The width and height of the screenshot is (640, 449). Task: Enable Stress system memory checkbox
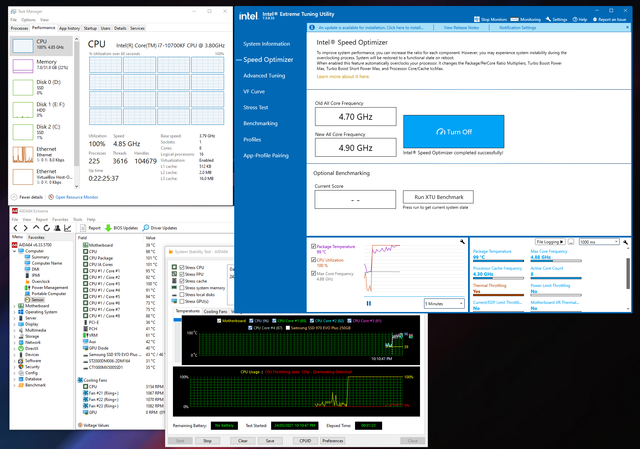pyautogui.click(x=182, y=288)
